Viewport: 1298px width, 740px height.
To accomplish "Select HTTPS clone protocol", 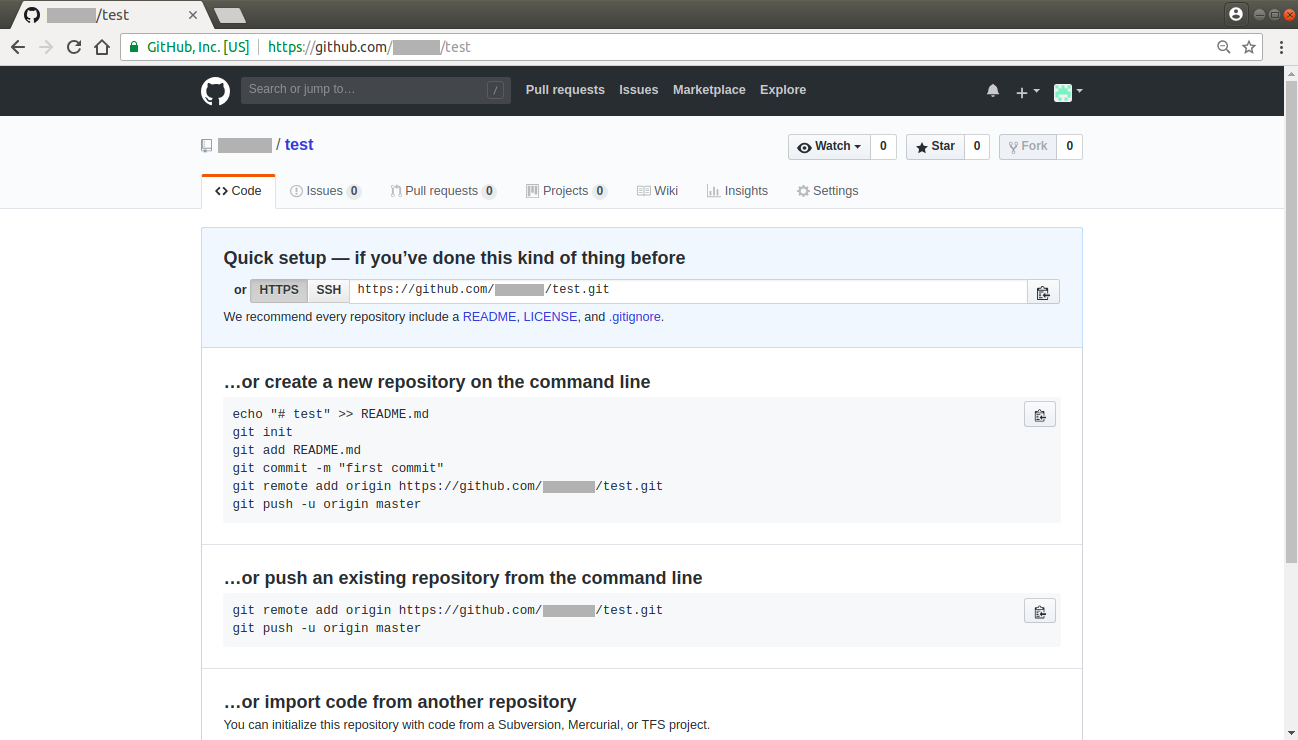I will pos(279,290).
